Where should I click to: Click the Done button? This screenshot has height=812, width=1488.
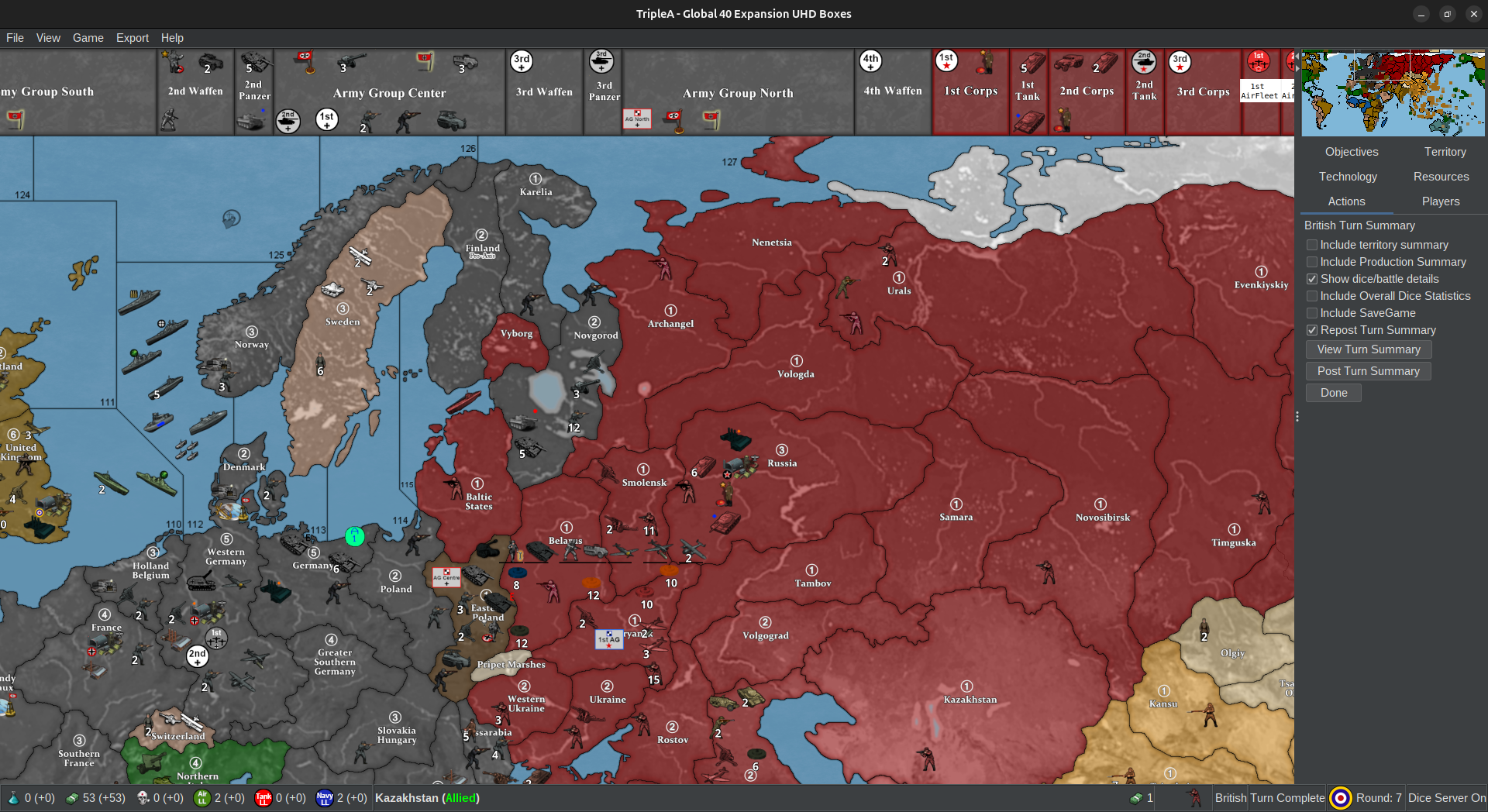point(1334,393)
